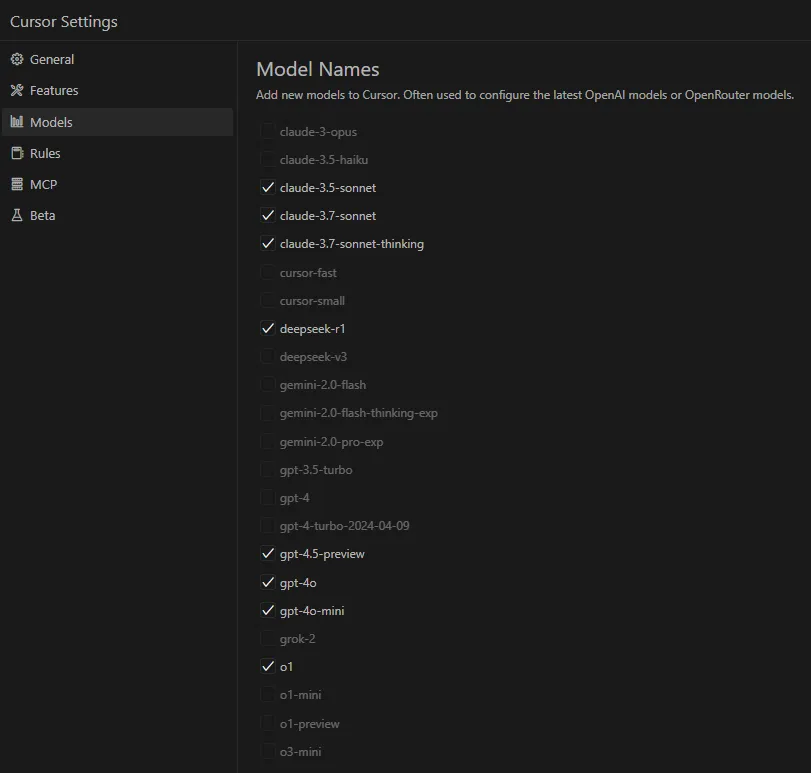Image resolution: width=811 pixels, height=773 pixels.
Task: Uncheck the claude-3.5-sonnet model checkbox
Action: pos(267,188)
